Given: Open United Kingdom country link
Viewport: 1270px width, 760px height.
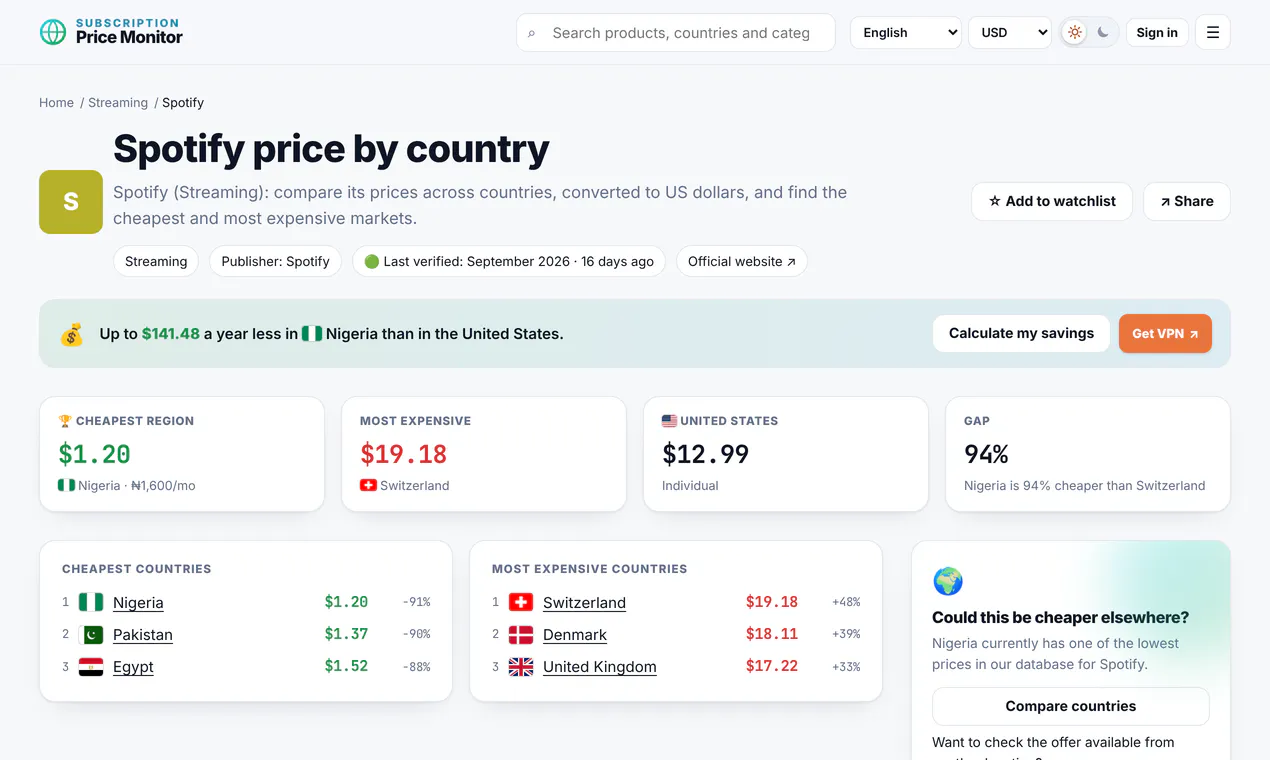Looking at the screenshot, I should (x=600, y=666).
